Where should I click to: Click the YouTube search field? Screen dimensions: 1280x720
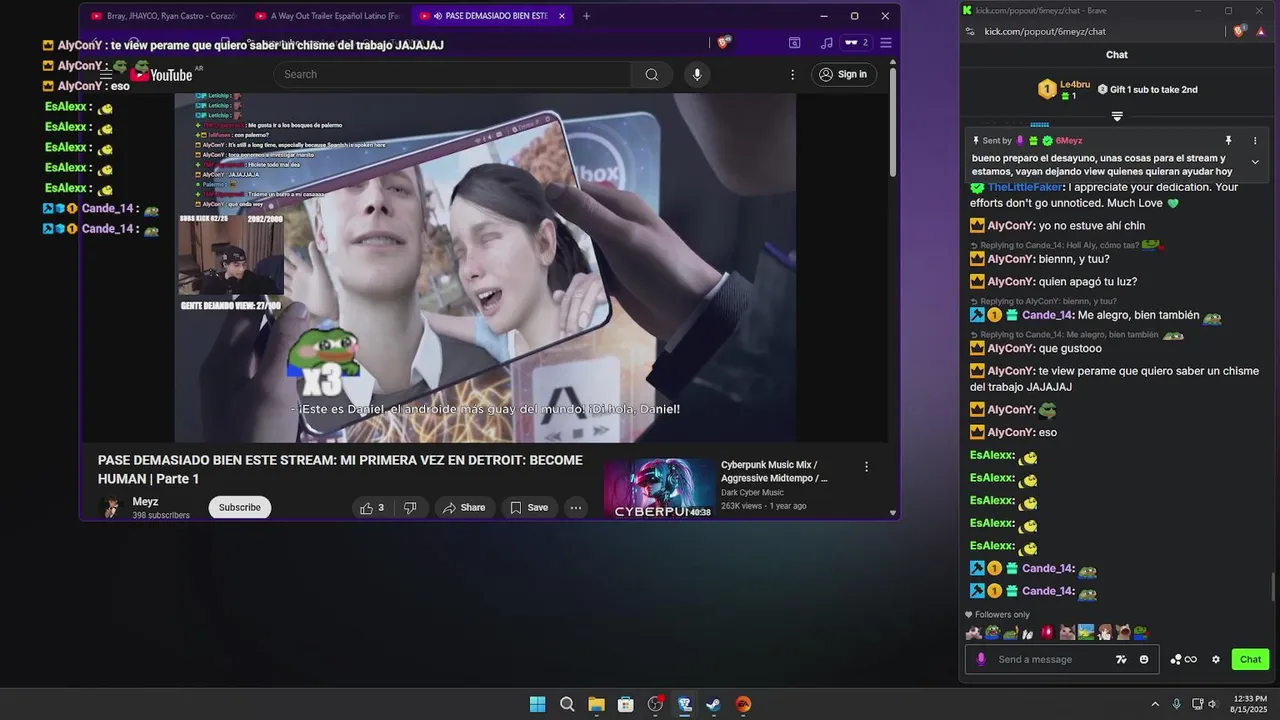452,74
